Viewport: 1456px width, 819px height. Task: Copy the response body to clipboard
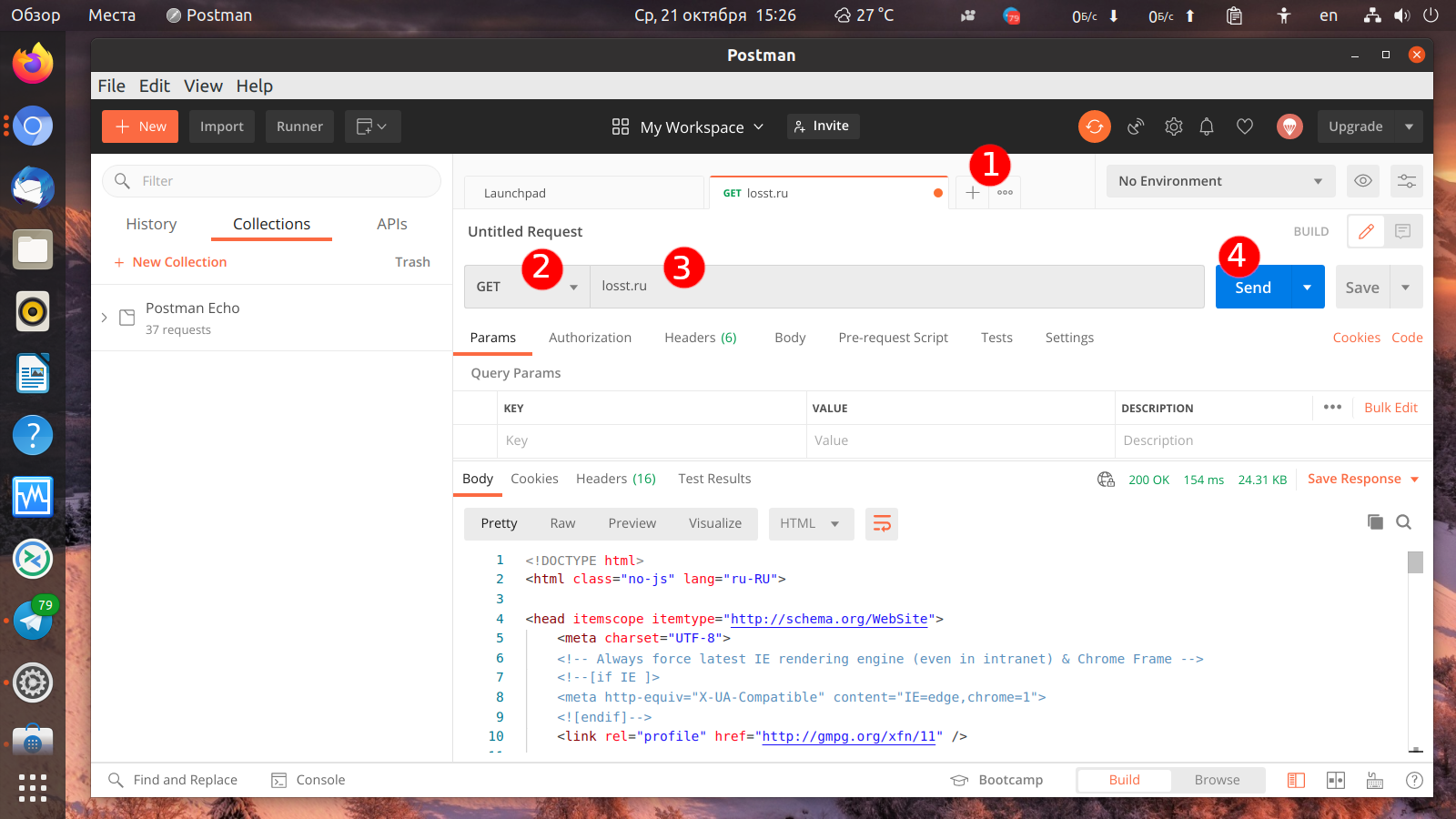pos(1375,521)
